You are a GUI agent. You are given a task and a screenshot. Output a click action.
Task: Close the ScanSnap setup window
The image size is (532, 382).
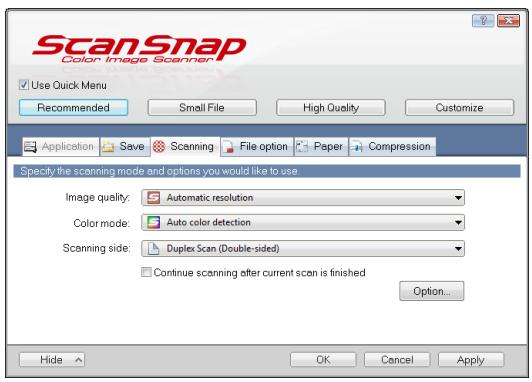(508, 21)
